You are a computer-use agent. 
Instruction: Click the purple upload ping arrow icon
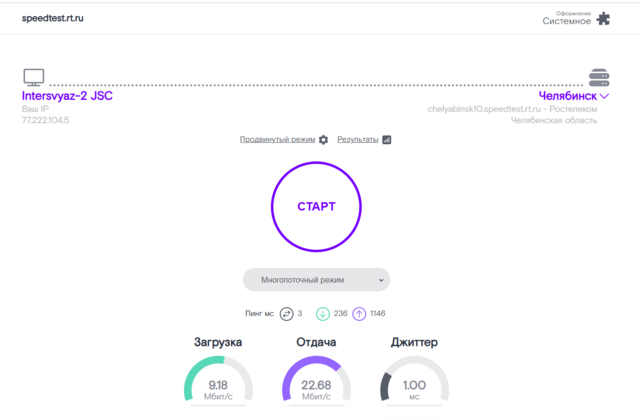tap(359, 313)
